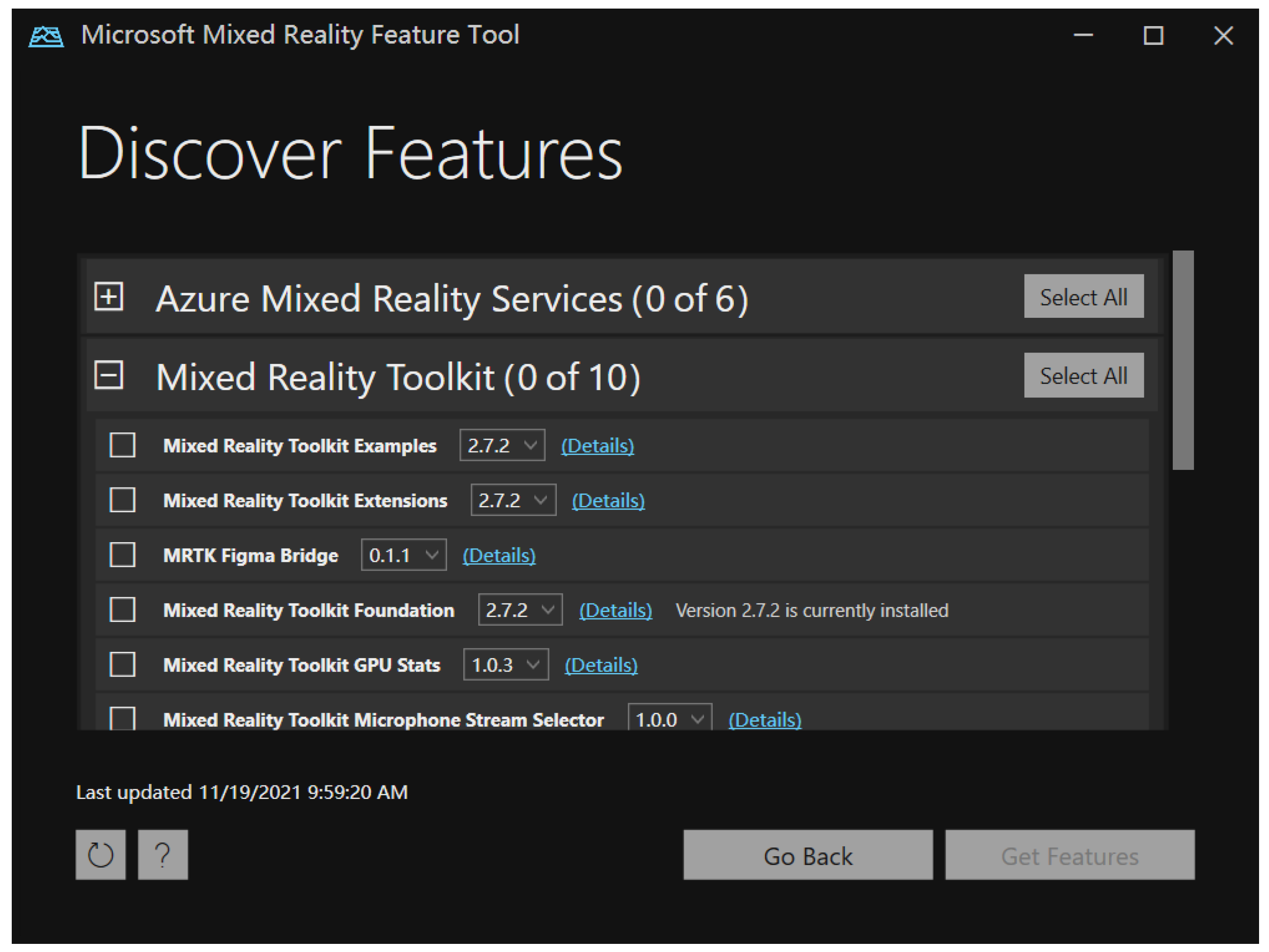1269x952 pixels.
Task: Close the Feature Tool window
Action: (x=1223, y=36)
